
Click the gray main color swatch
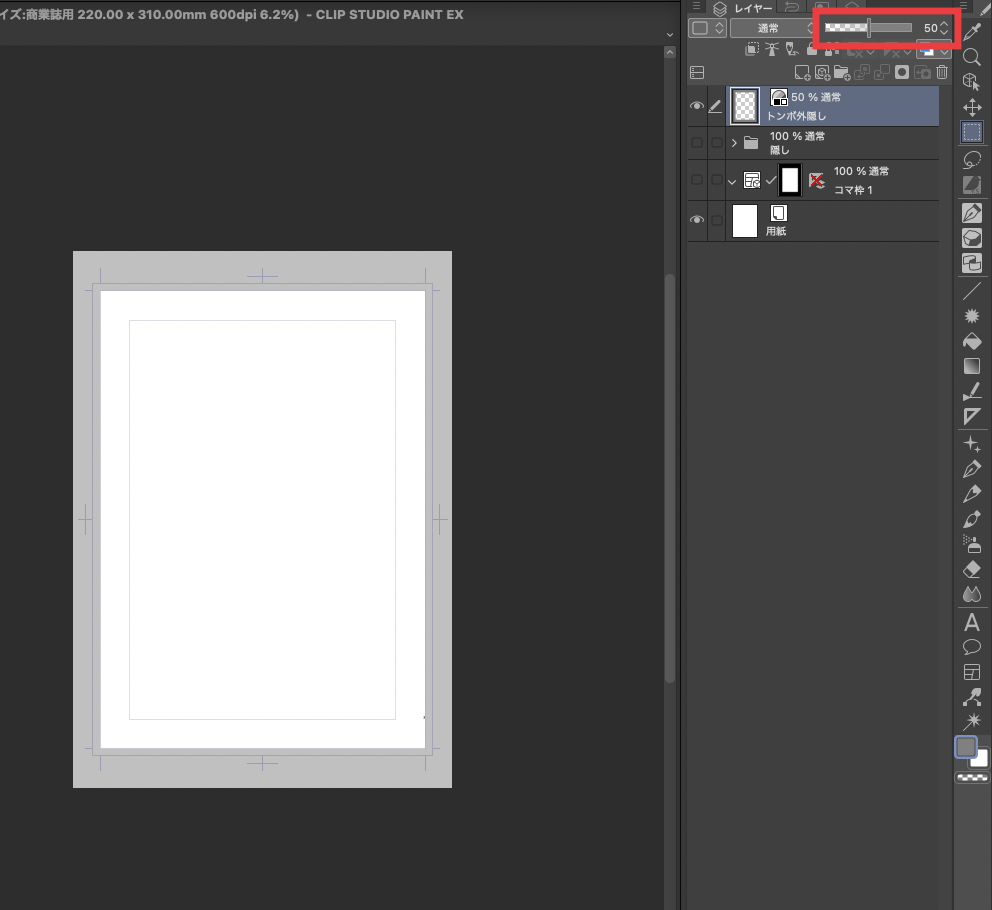(x=966, y=747)
